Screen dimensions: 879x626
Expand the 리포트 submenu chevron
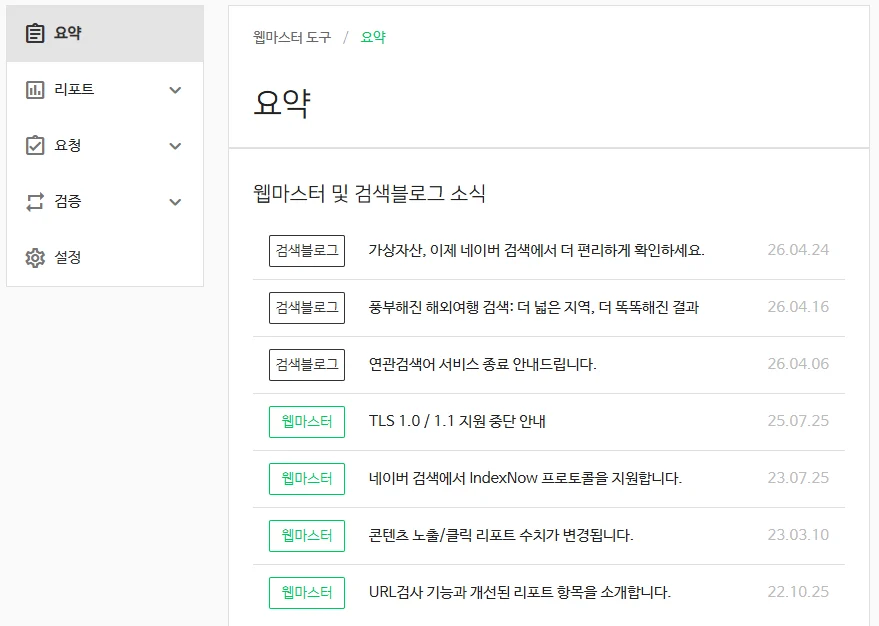coord(176,90)
